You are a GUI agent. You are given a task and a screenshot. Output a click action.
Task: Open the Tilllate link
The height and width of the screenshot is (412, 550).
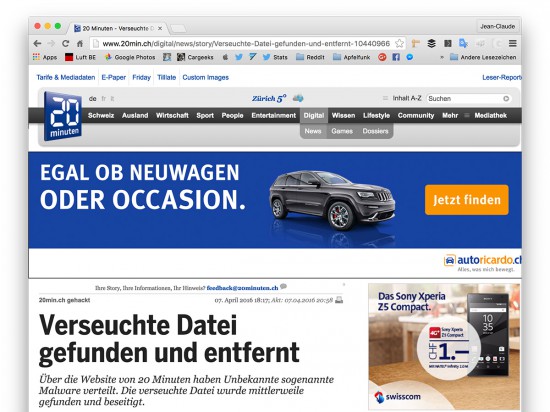point(167,77)
